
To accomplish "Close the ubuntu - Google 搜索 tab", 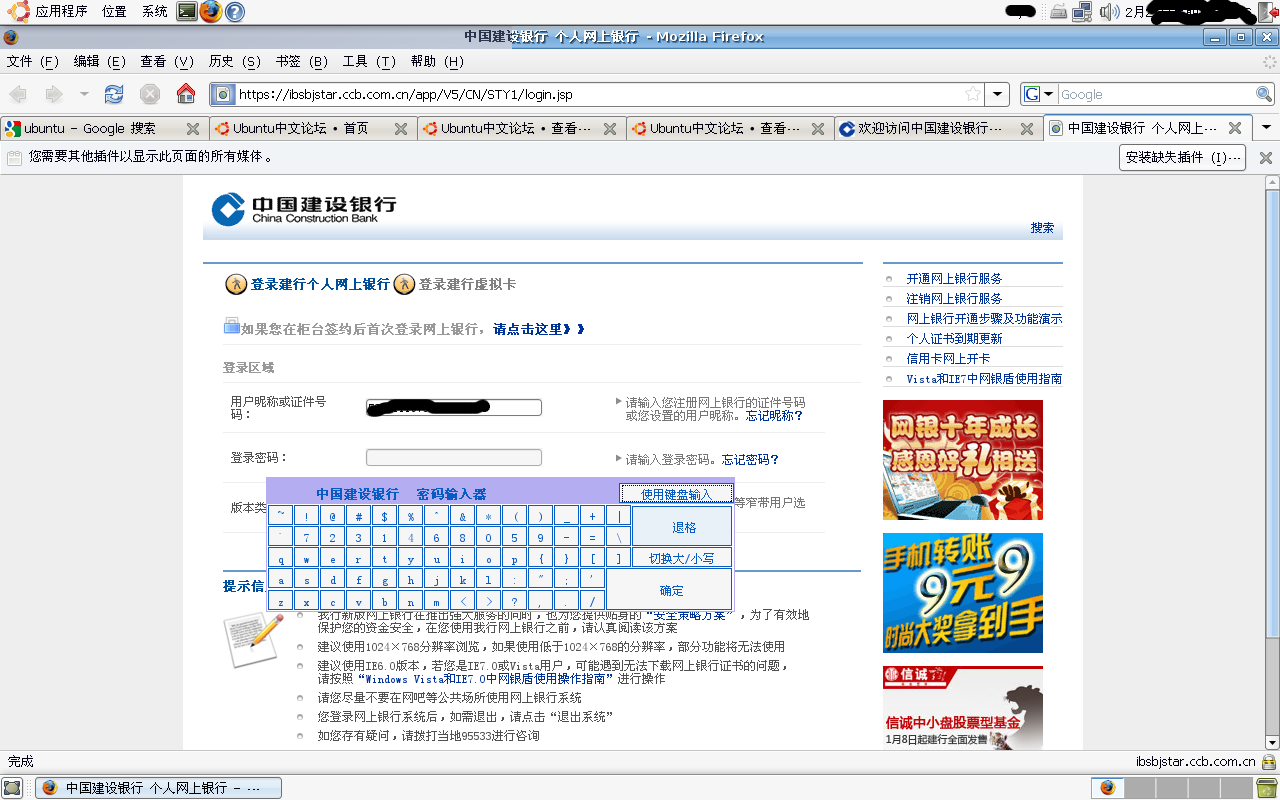I will (x=192, y=128).
